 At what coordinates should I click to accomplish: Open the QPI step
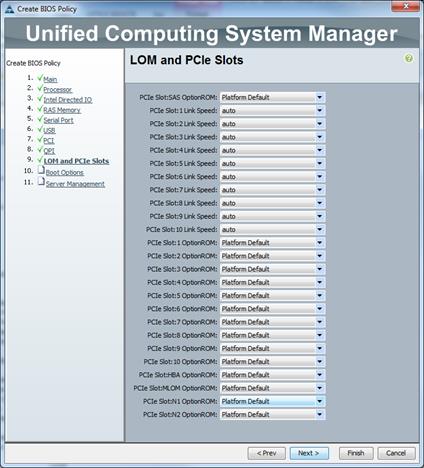[x=49, y=151]
